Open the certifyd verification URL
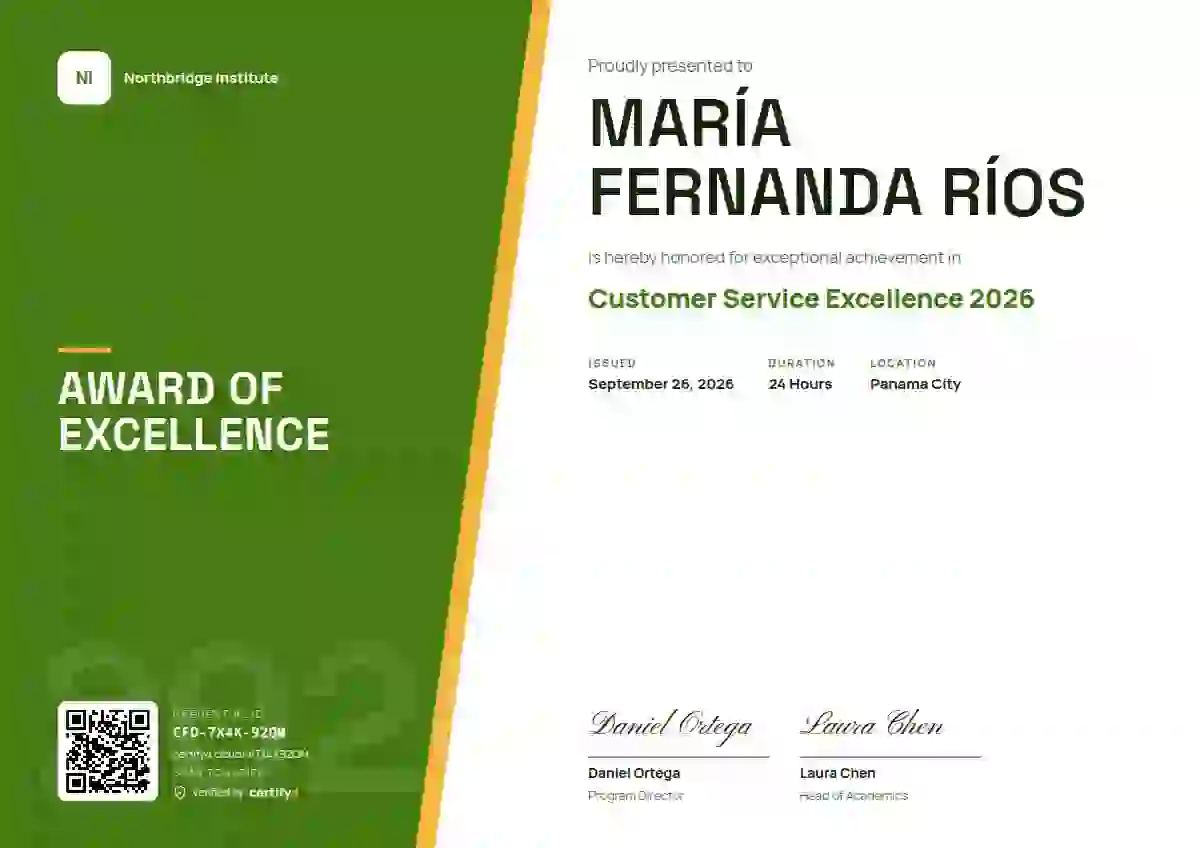Viewport: 1200px width, 848px height. 241,753
